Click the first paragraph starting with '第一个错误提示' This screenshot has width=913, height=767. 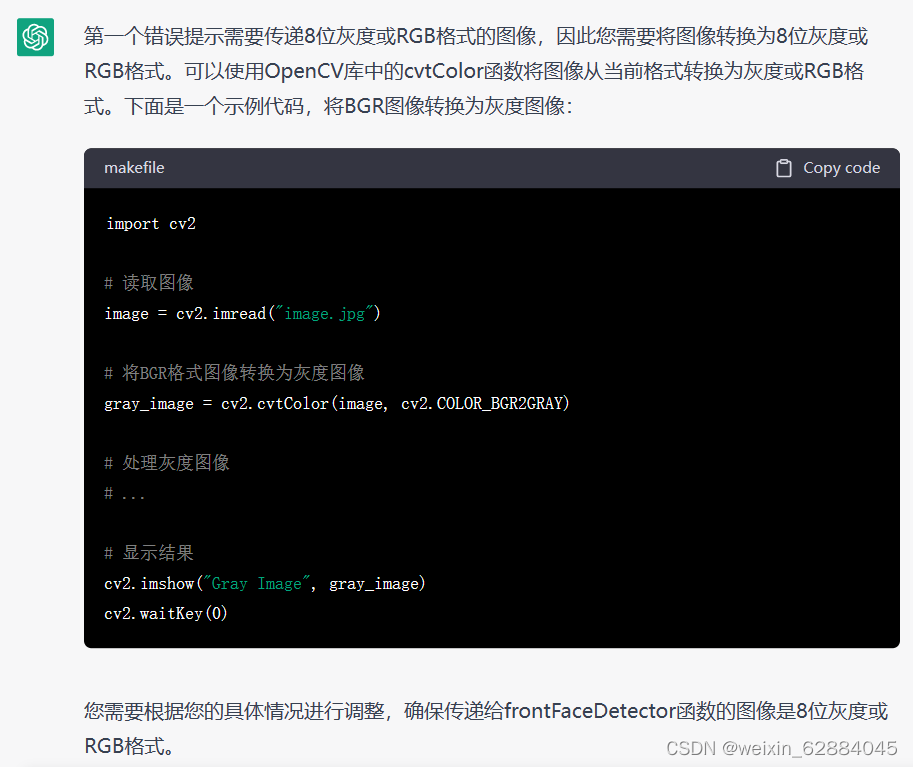tap(476, 71)
